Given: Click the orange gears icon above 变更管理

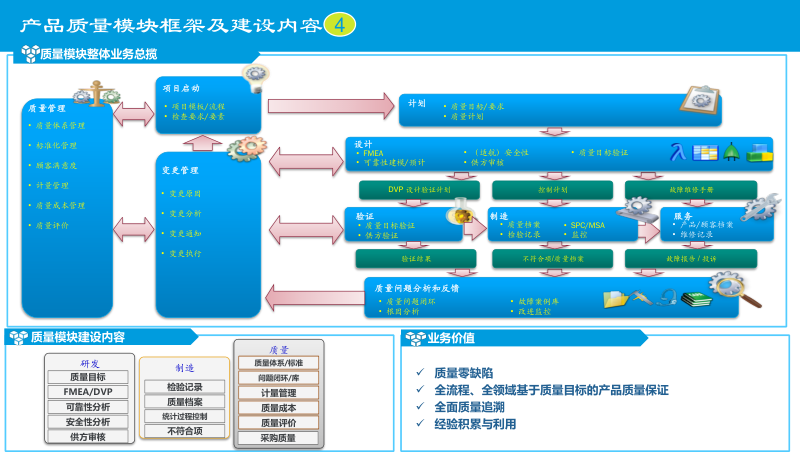Looking at the screenshot, I should click(247, 148).
